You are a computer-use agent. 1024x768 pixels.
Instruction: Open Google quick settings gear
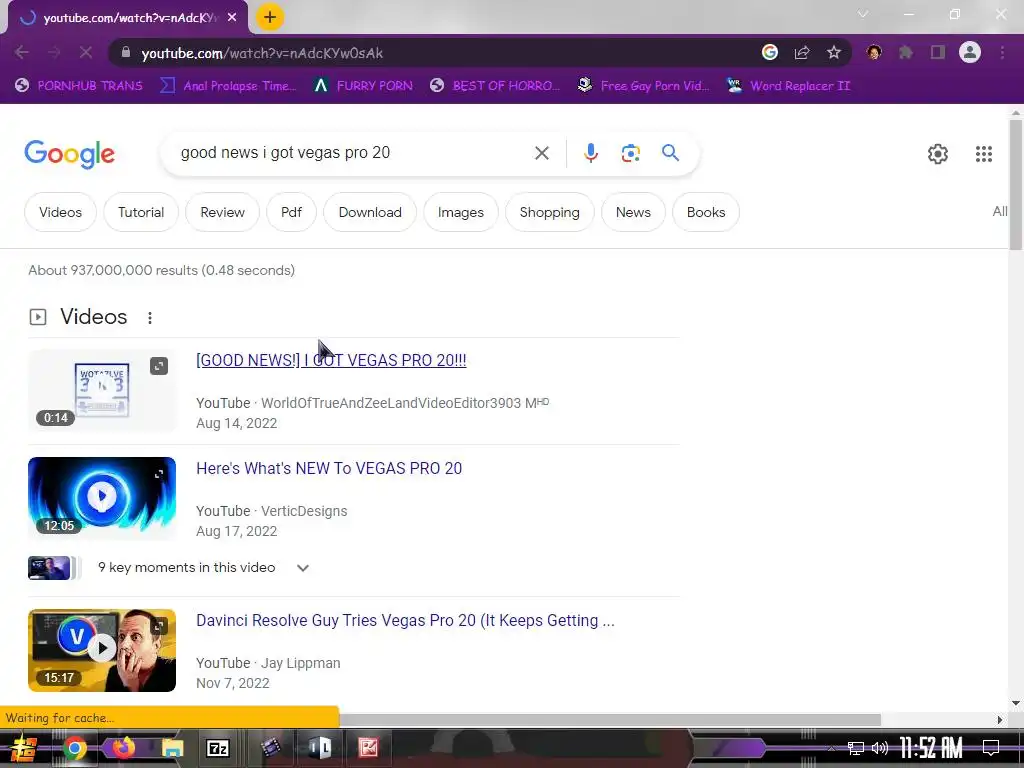click(938, 154)
